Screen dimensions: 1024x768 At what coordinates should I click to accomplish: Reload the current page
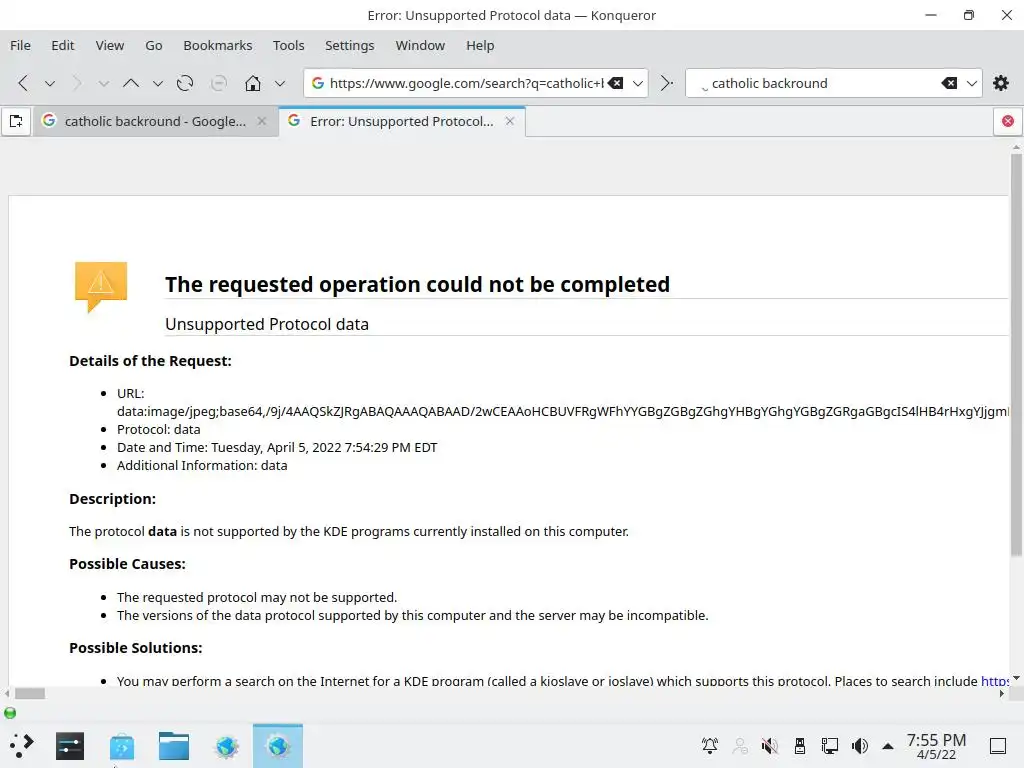point(185,83)
